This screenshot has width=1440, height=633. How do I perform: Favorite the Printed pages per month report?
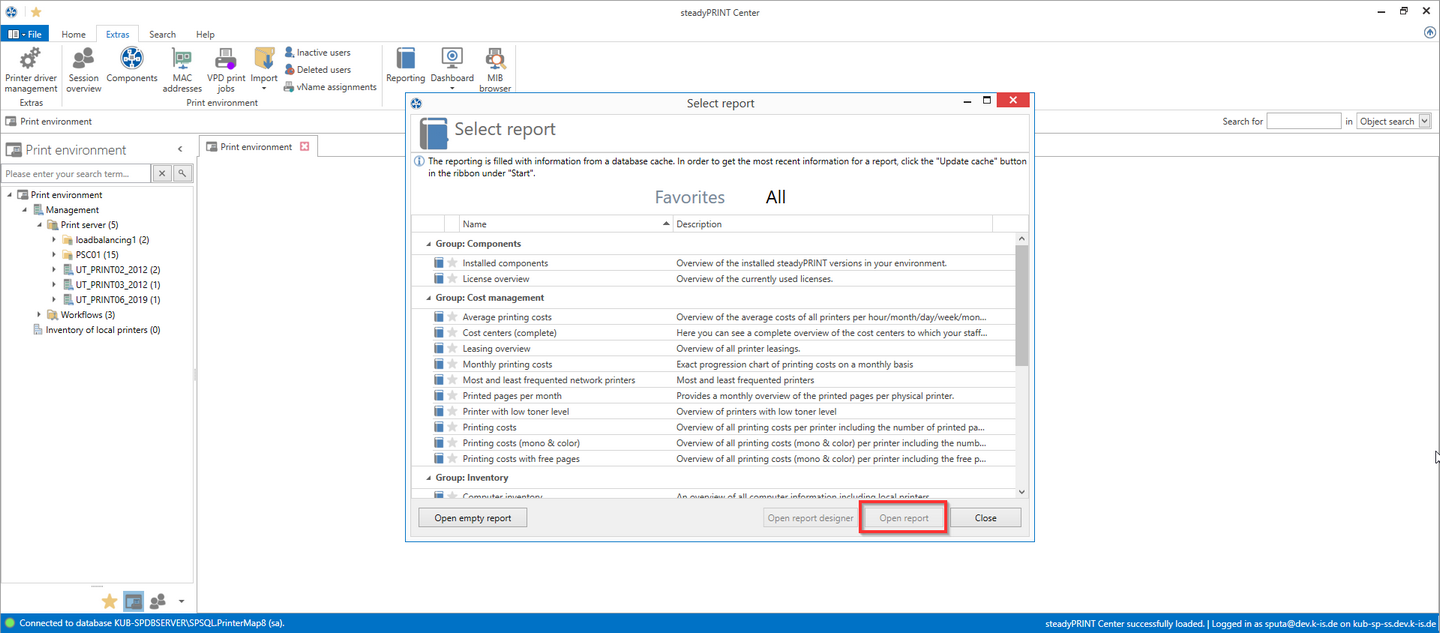452,396
